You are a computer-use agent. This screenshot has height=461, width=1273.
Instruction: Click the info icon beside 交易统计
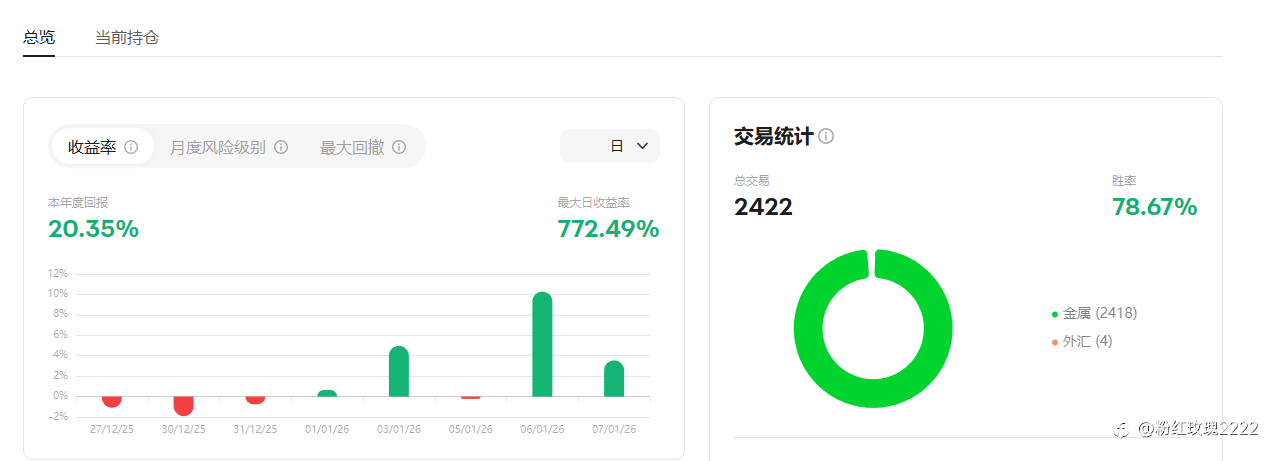tap(826, 136)
